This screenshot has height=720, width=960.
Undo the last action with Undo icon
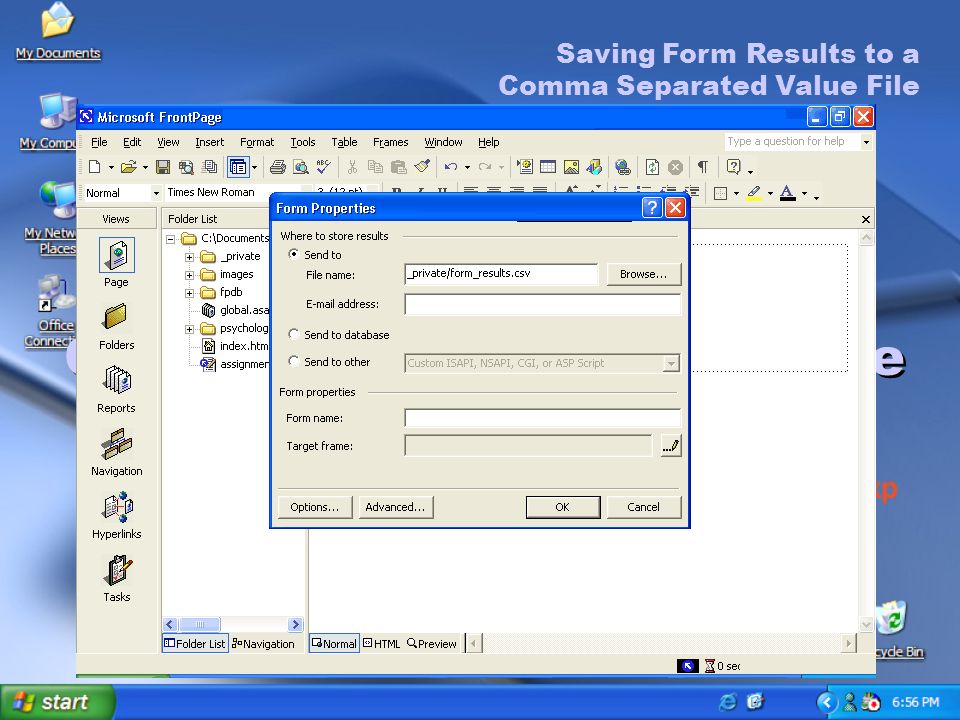click(x=451, y=167)
